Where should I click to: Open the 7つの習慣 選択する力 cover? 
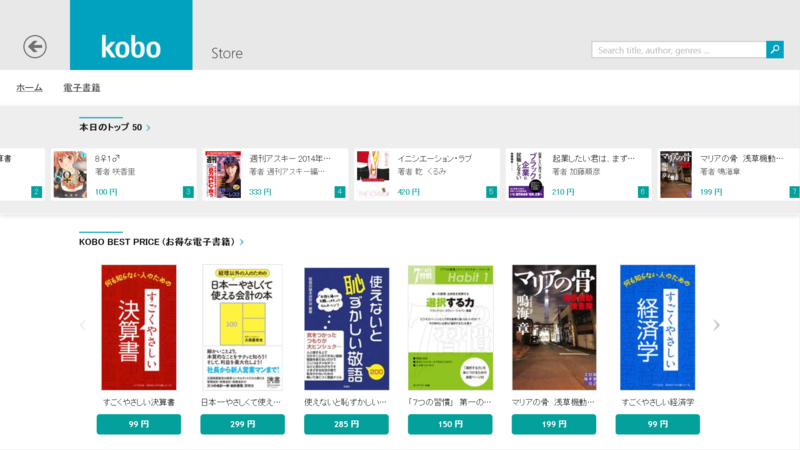tap(451, 328)
